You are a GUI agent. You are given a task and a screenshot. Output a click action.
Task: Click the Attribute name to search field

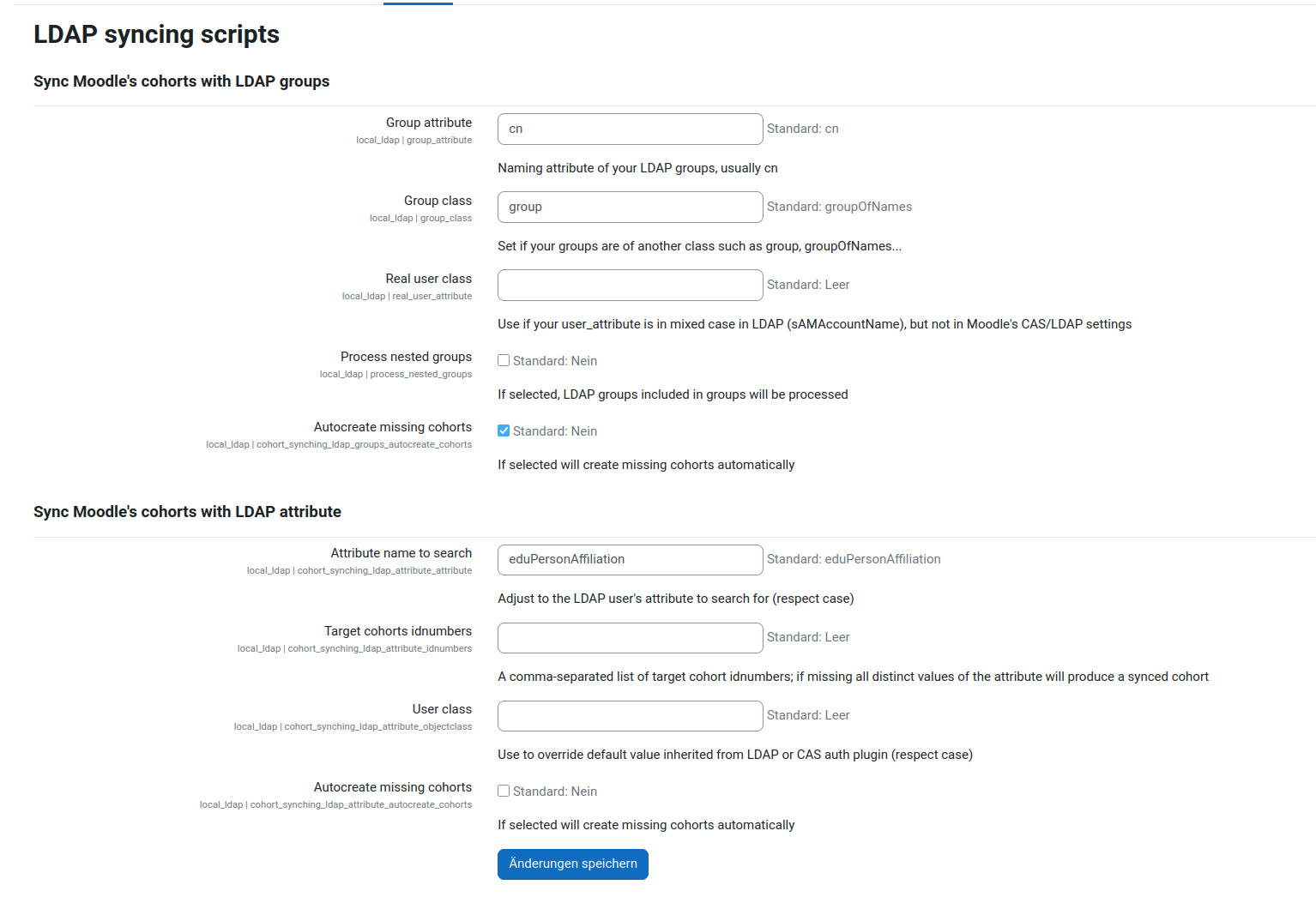[x=630, y=559]
